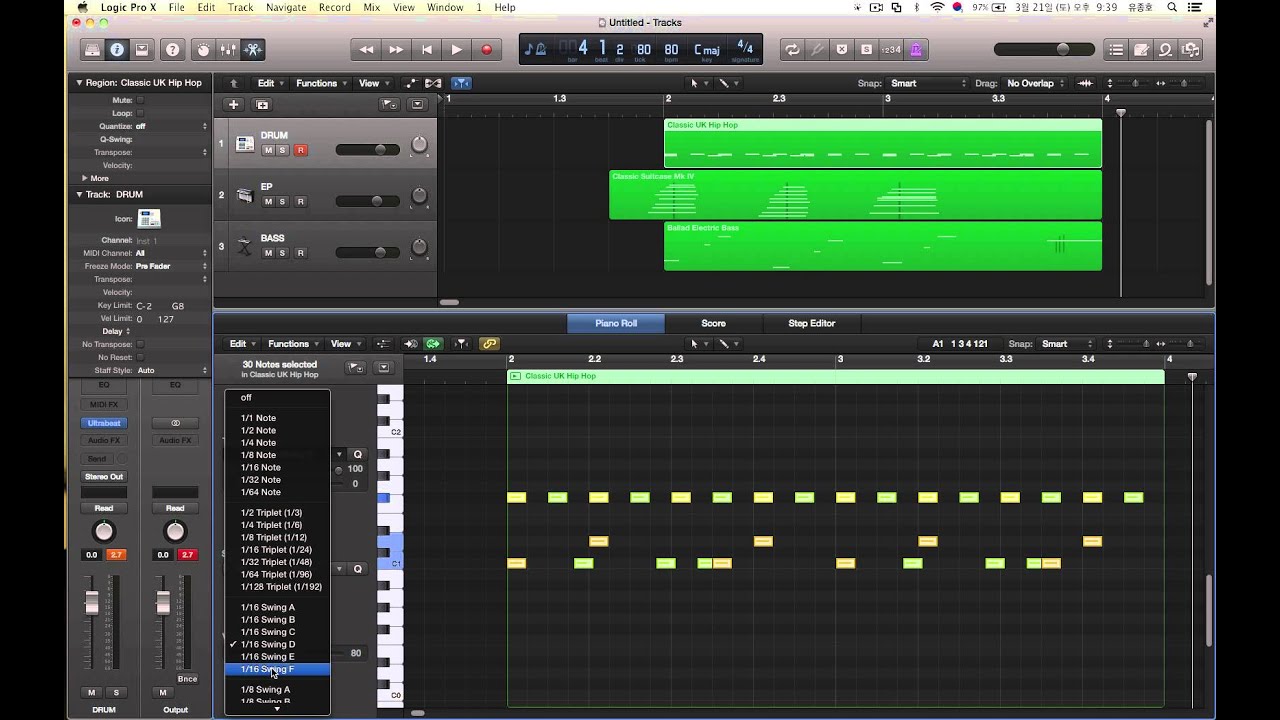Mute the DRUM track
The height and width of the screenshot is (720, 1280).
pyautogui.click(x=268, y=150)
